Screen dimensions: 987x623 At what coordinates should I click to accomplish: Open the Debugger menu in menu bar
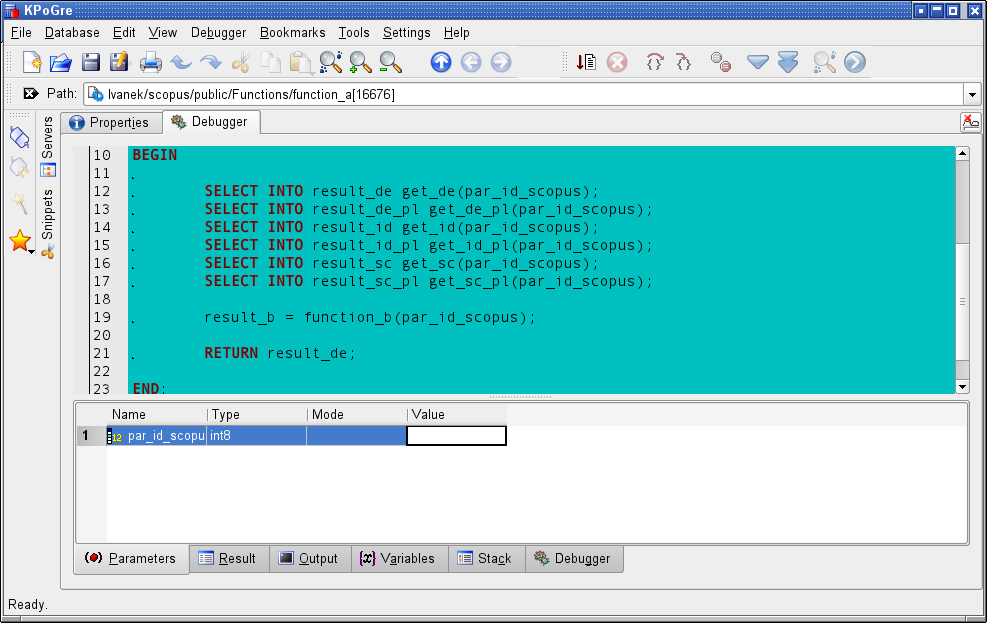click(x=218, y=32)
